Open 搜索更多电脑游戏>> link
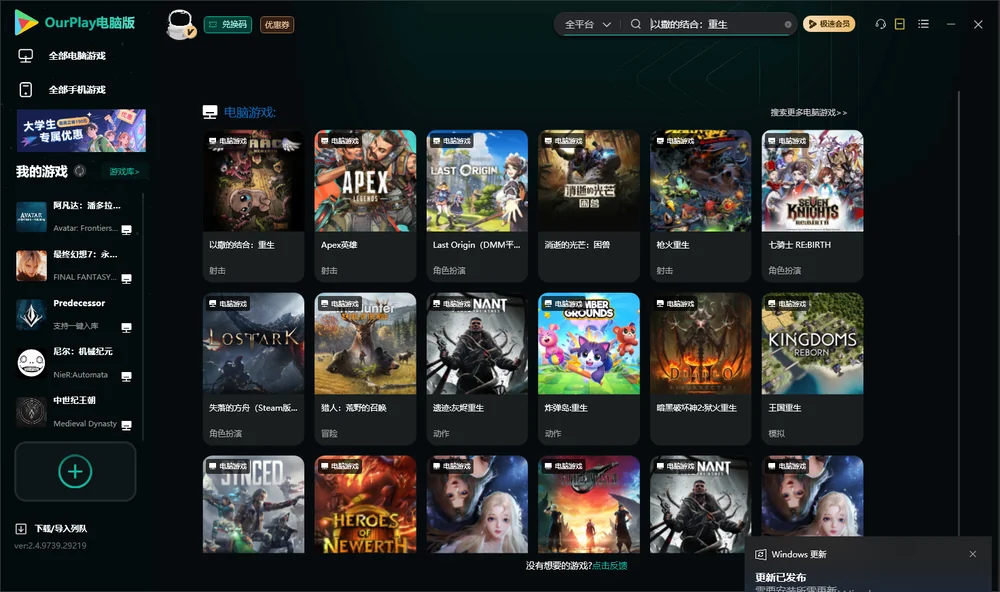1000x592 pixels. (808, 112)
